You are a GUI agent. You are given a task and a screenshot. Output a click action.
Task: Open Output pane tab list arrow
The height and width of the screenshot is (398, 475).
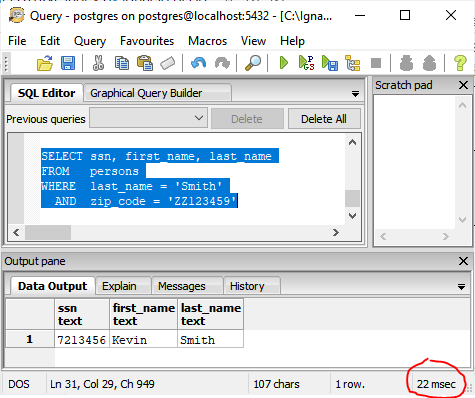point(461,287)
